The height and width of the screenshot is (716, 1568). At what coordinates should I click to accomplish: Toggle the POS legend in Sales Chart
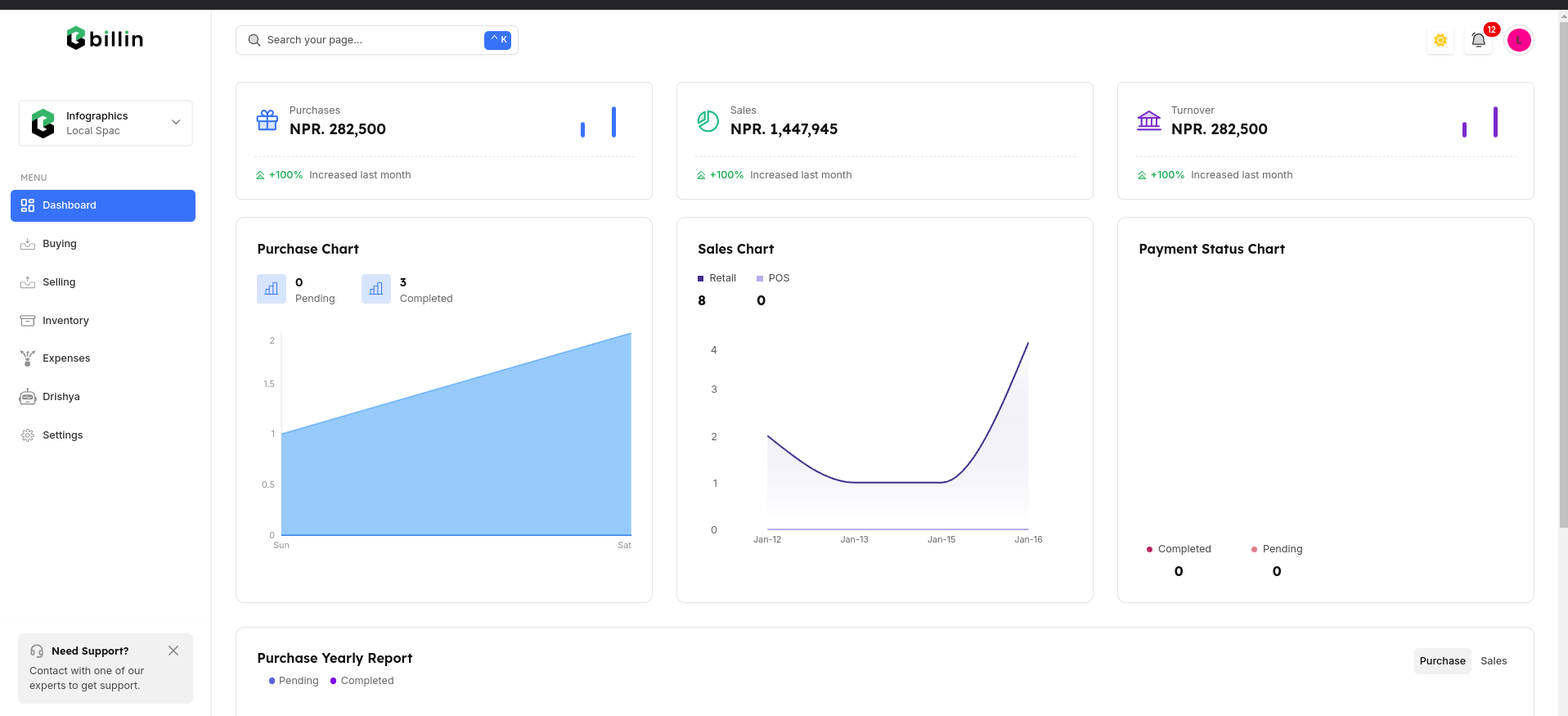[774, 278]
